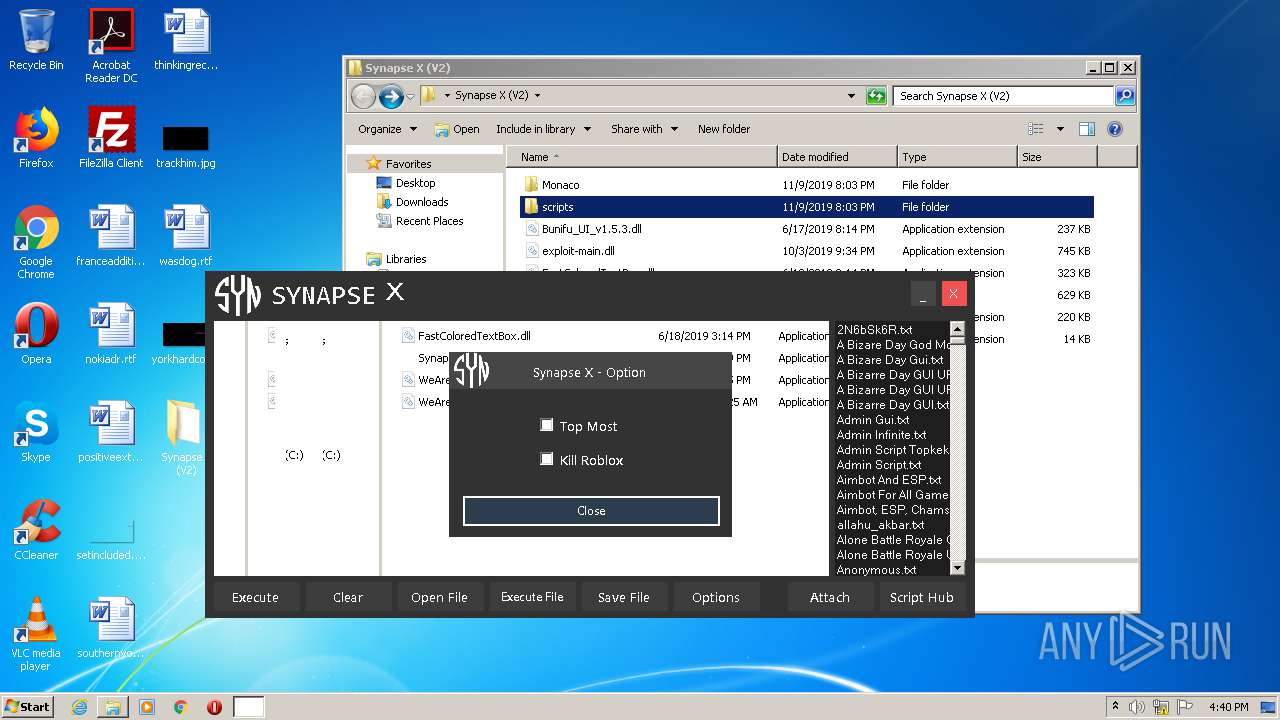Open the change view options dropdown arrow

click(x=1060, y=129)
